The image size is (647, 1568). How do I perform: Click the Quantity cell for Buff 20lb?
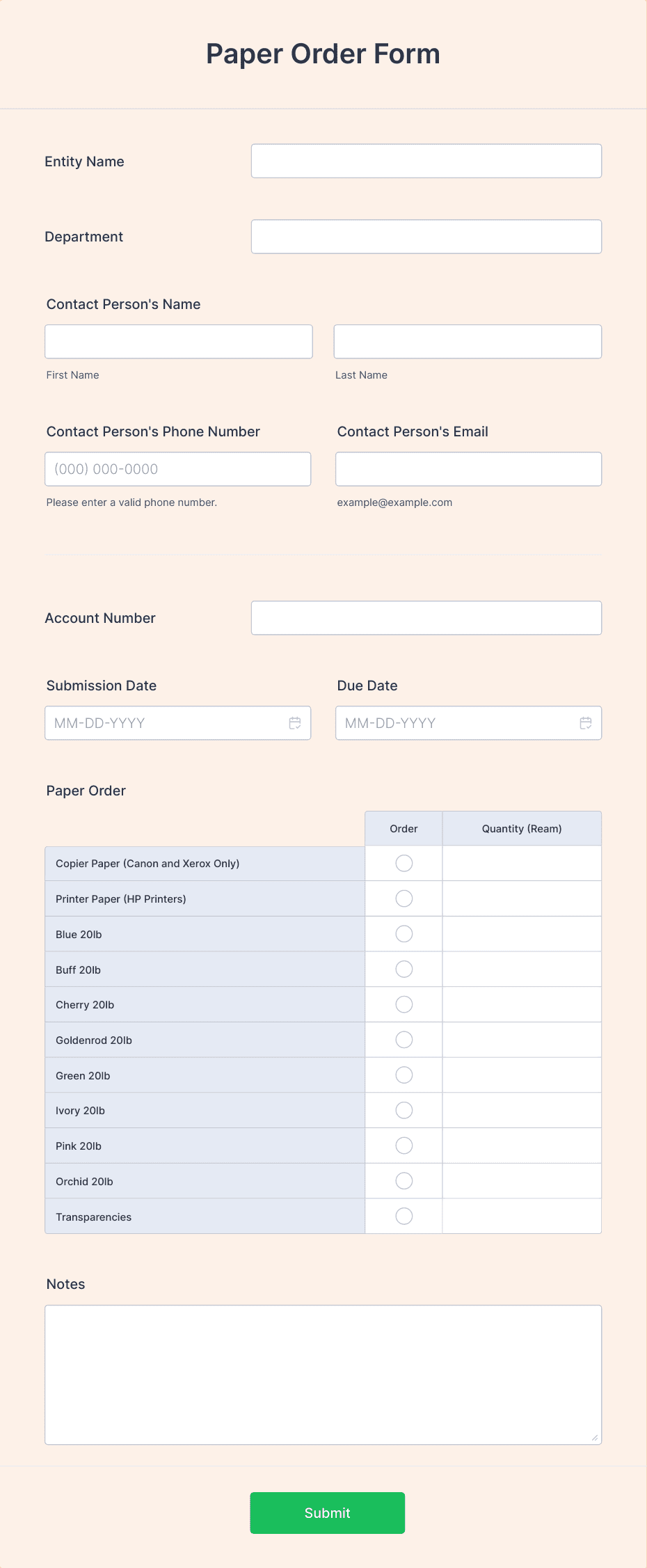click(521, 969)
